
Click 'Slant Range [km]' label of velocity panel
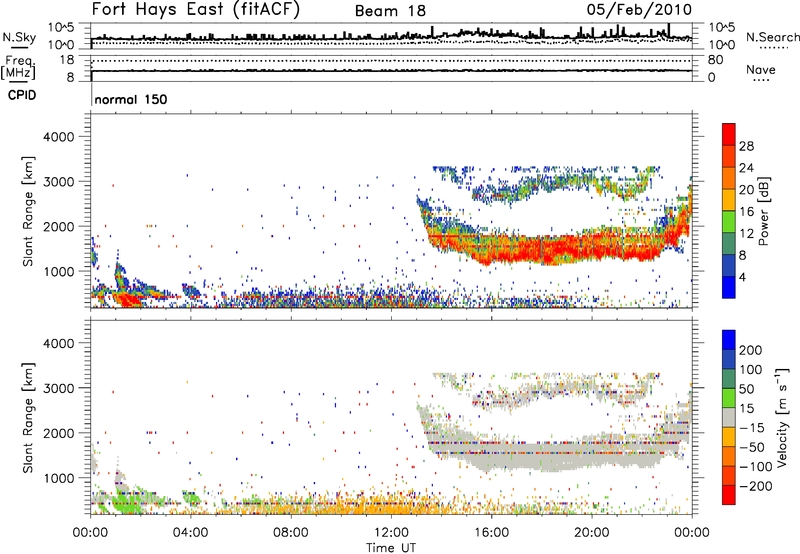(28, 417)
